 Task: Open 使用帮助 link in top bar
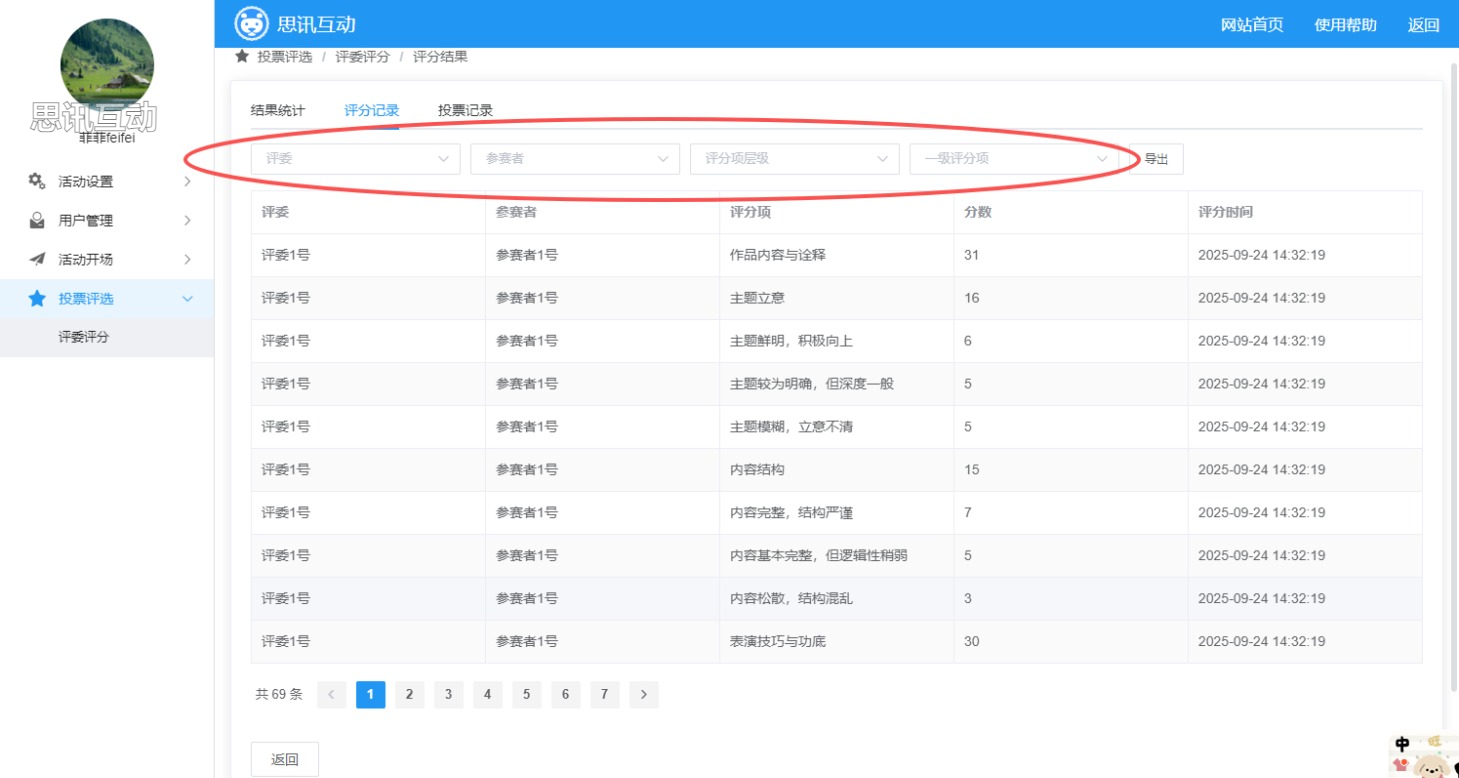coord(1345,25)
